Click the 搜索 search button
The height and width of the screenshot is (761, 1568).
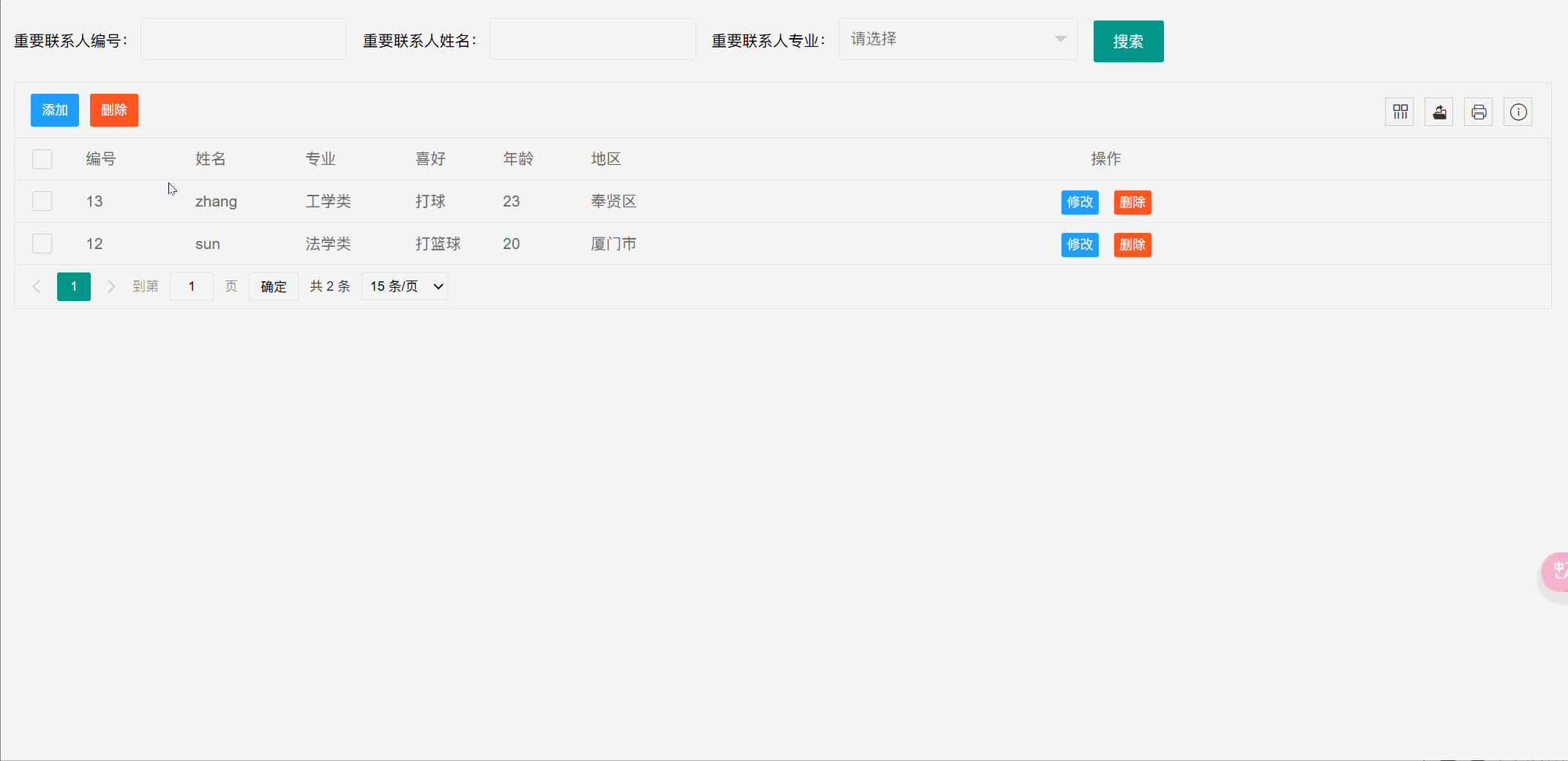[1128, 42]
